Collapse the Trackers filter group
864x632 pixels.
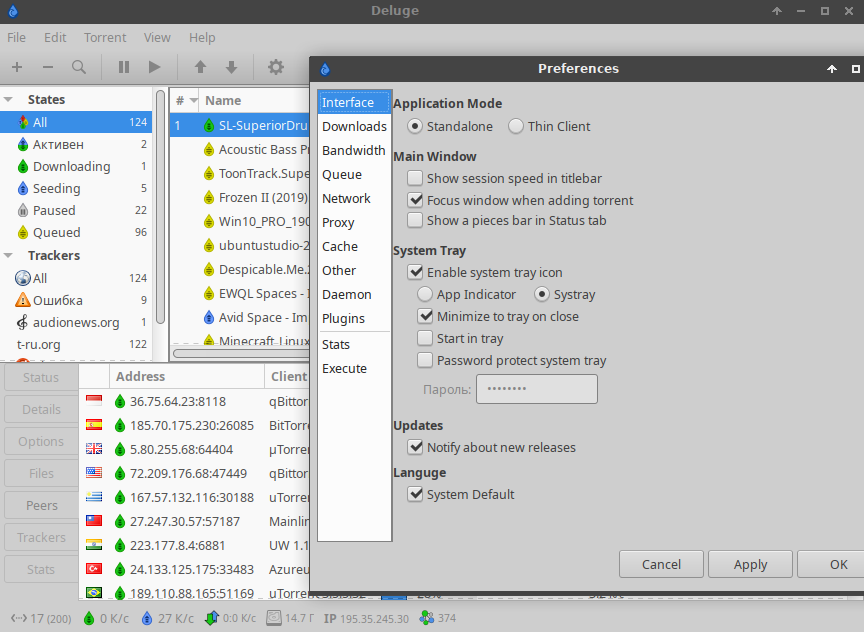pyautogui.click(x=8, y=256)
